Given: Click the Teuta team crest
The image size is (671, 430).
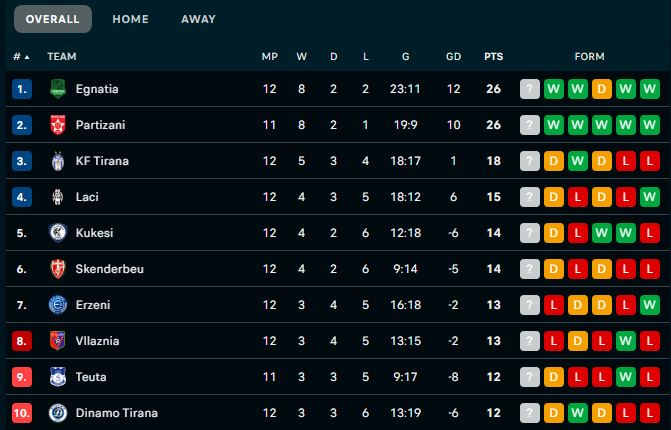Looking at the screenshot, I should pyautogui.click(x=57, y=377).
